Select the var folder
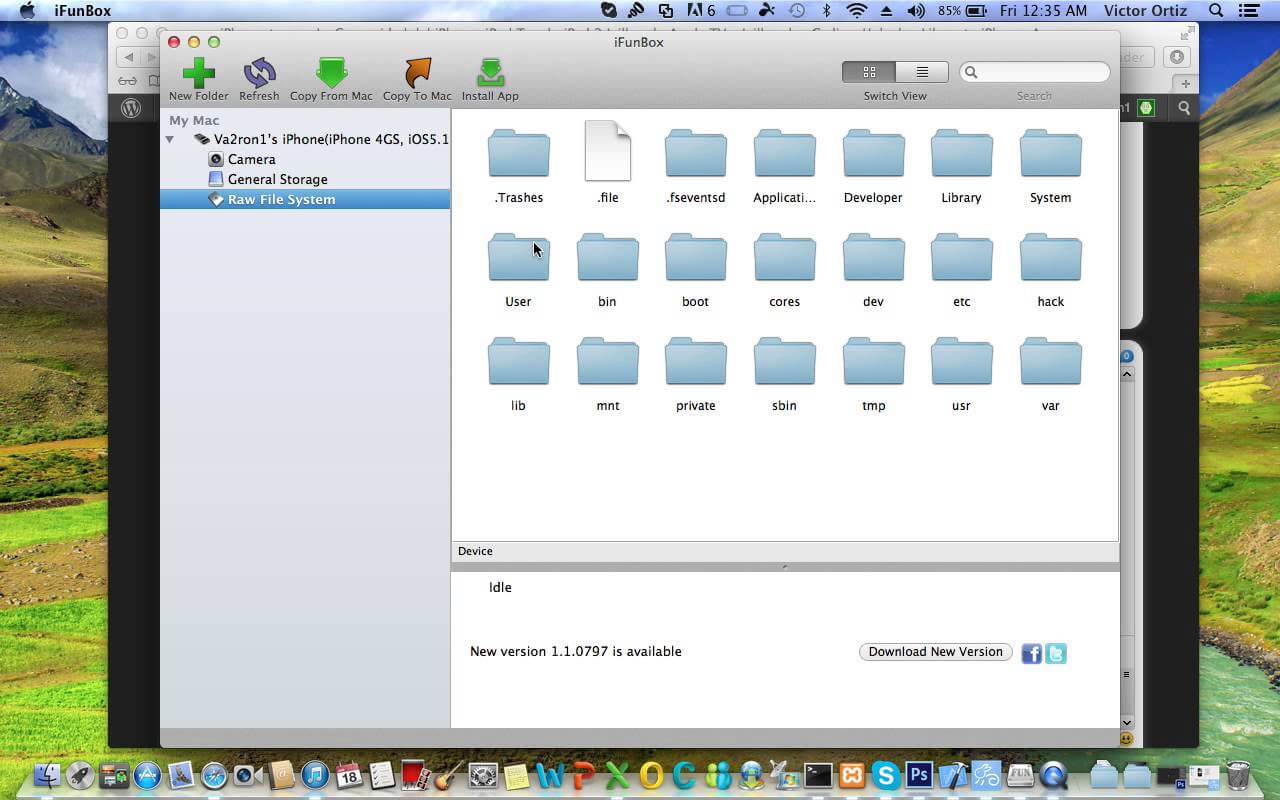 (1050, 362)
